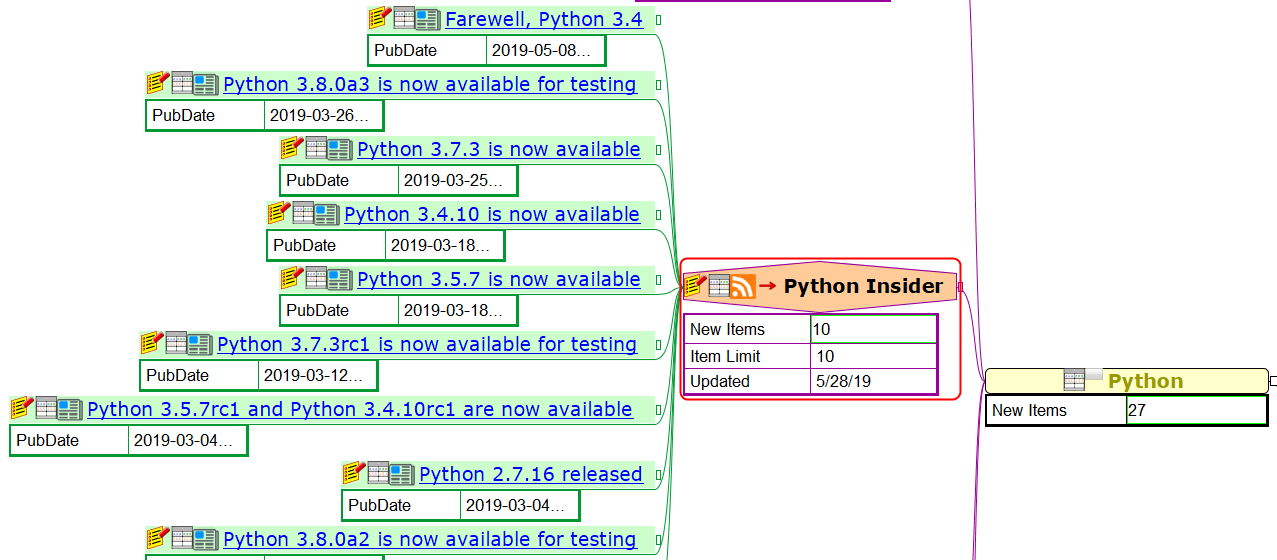Click Updated value 5/28/19 in Python Insider properties

click(x=873, y=381)
